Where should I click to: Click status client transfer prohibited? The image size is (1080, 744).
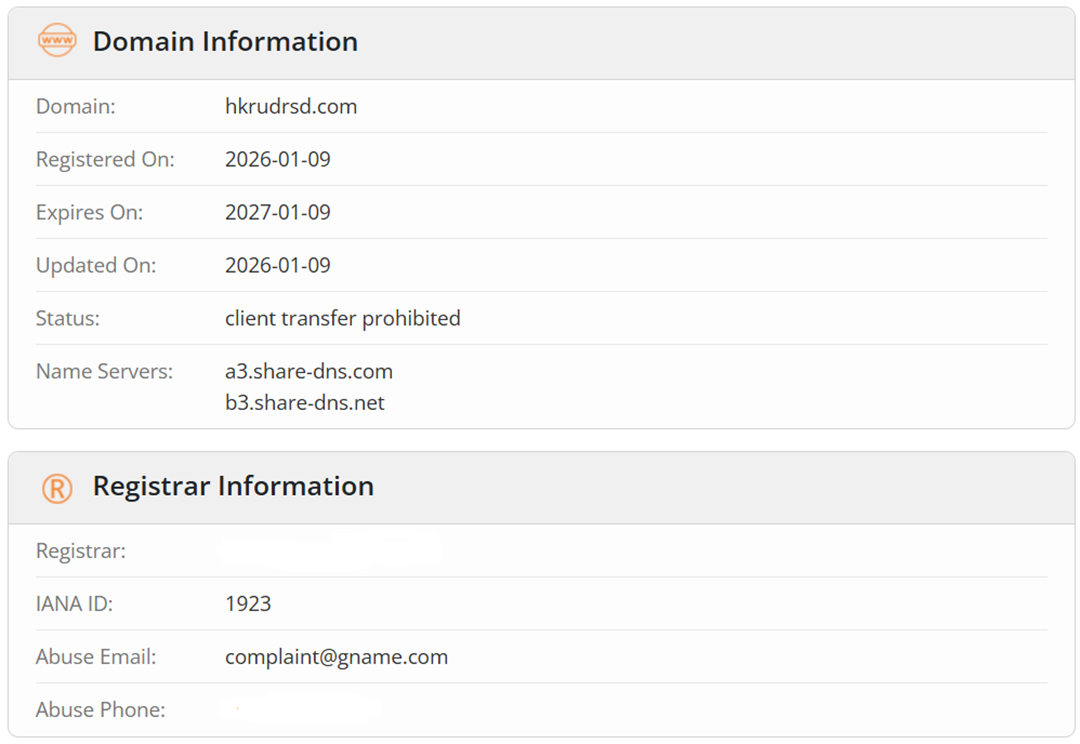[x=343, y=318]
